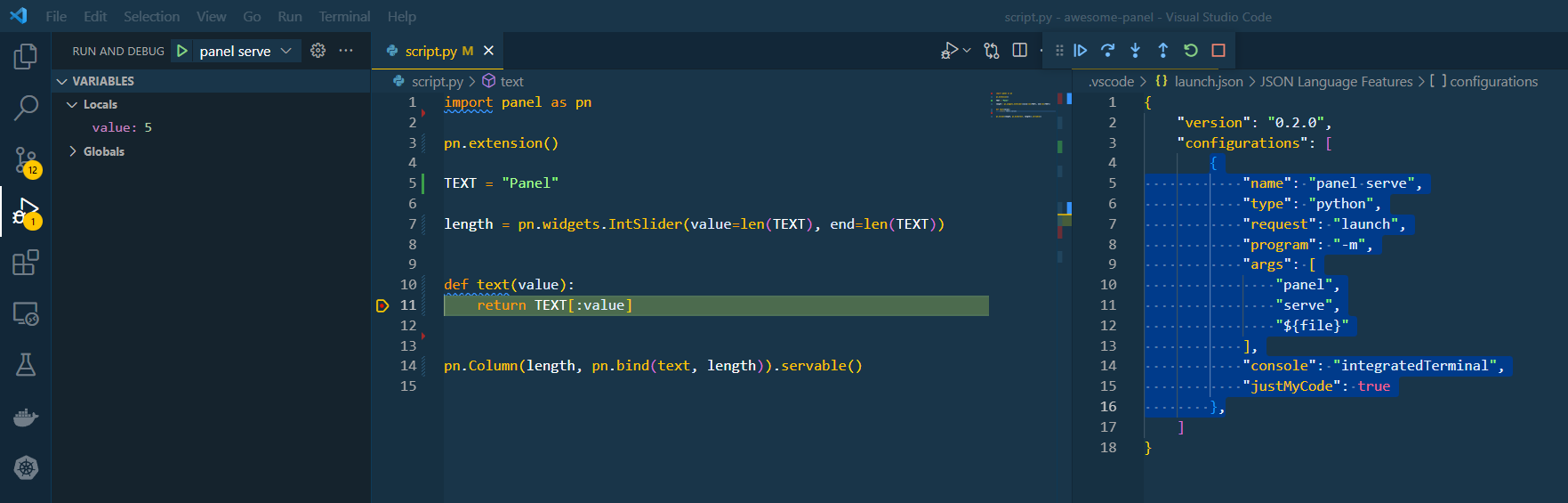Click the "integratedTerminal" value in launch.json
The image size is (1568, 503).
(x=1415, y=365)
